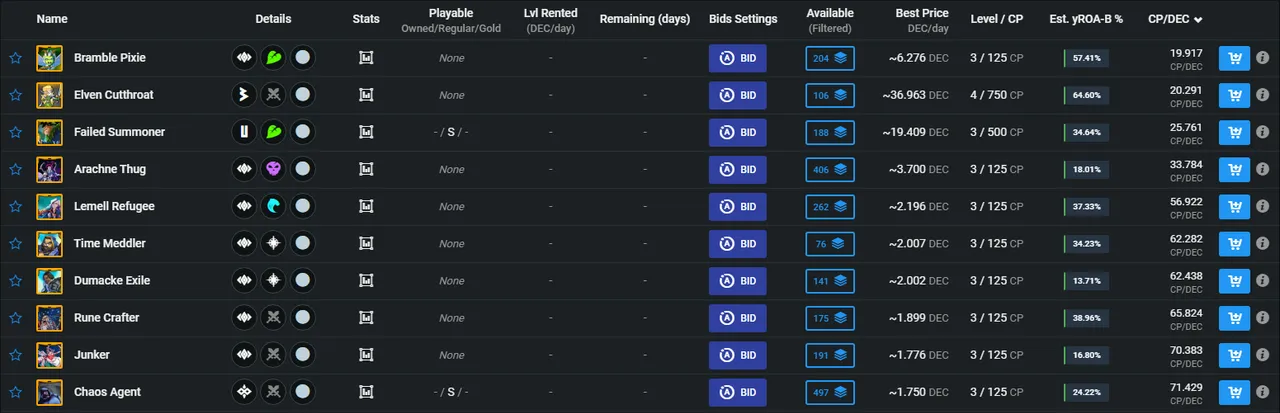The height and width of the screenshot is (413, 1280).
Task: Open Junker card thumbnail
Action: coord(49,355)
